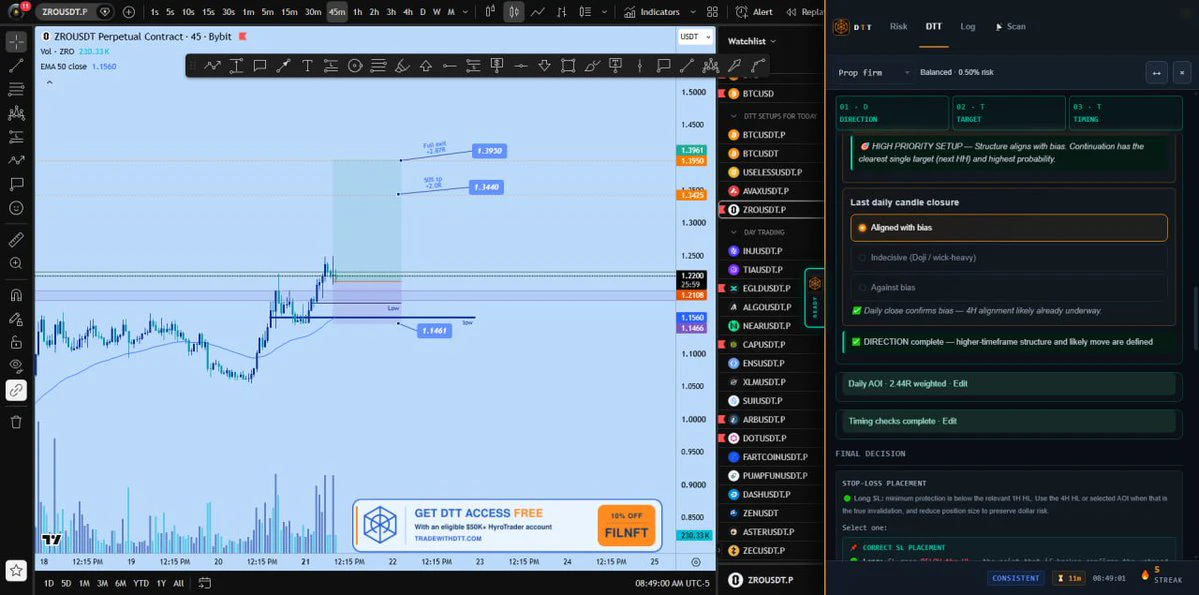Open the indicator templates dropdown arrow
The height and width of the screenshot is (595, 1199).
pyautogui.click(x=693, y=12)
